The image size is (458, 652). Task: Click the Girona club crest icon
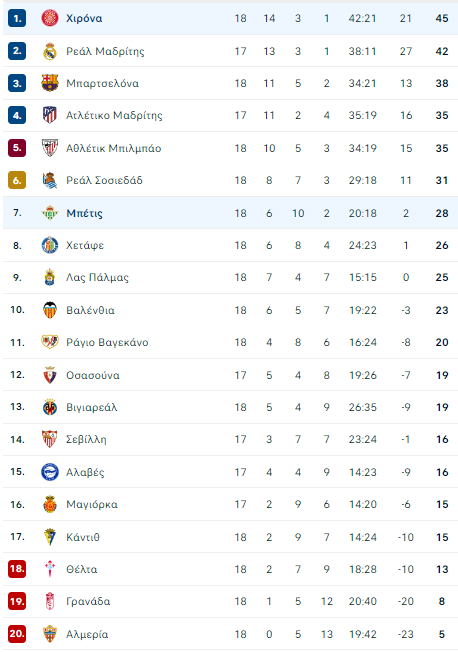point(50,18)
